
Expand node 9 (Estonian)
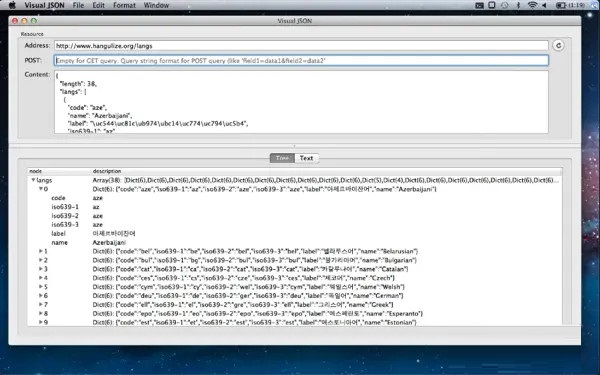pos(41,322)
